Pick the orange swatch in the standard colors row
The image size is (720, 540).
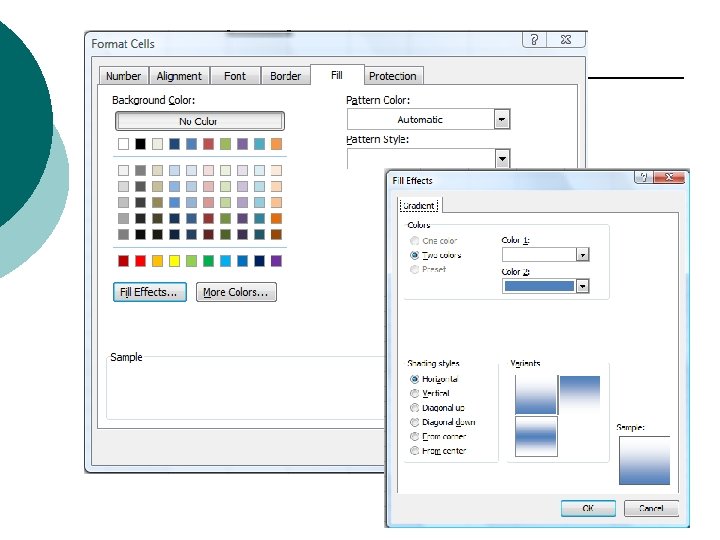tap(158, 261)
